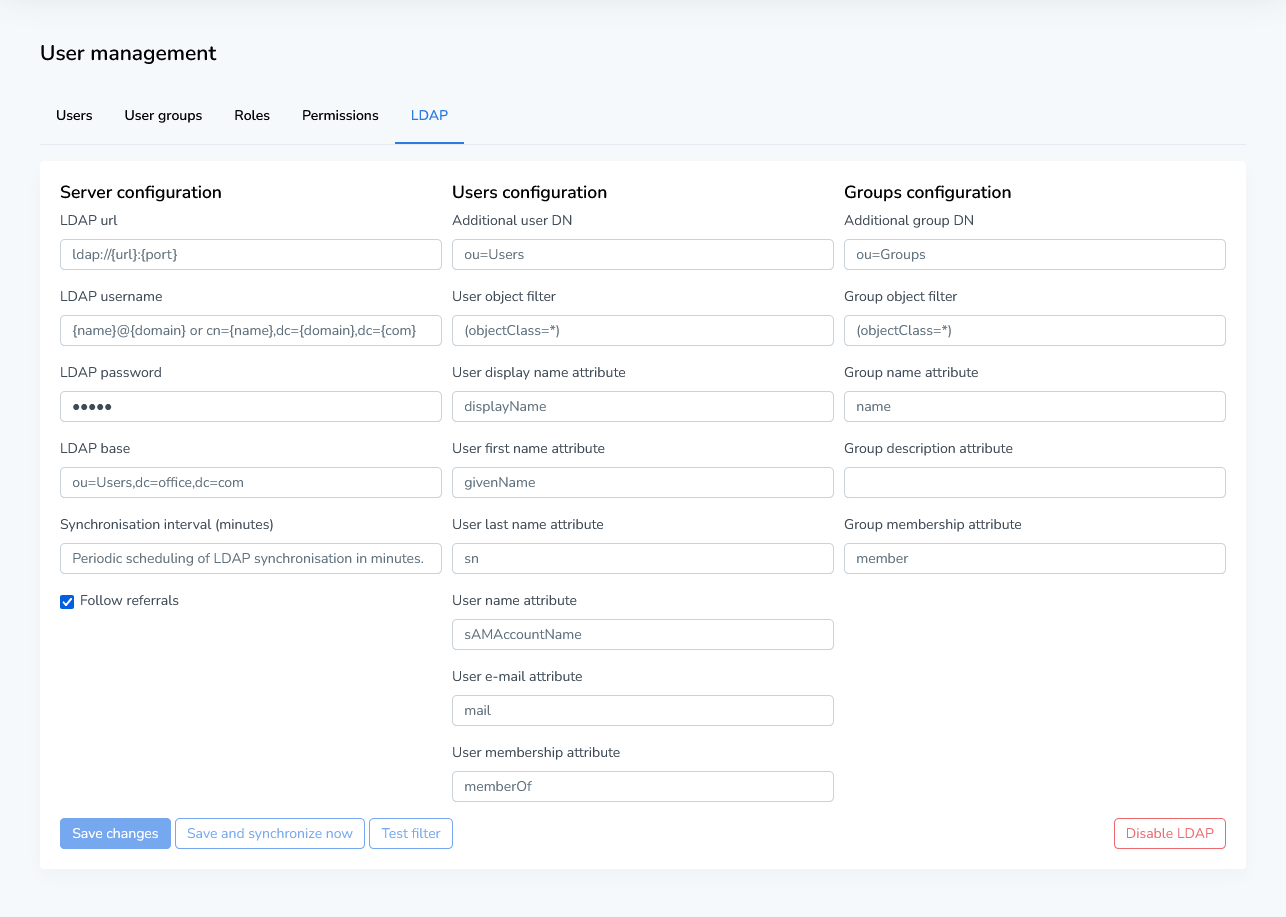
Task: Click the Additional user DN field
Action: (642, 254)
